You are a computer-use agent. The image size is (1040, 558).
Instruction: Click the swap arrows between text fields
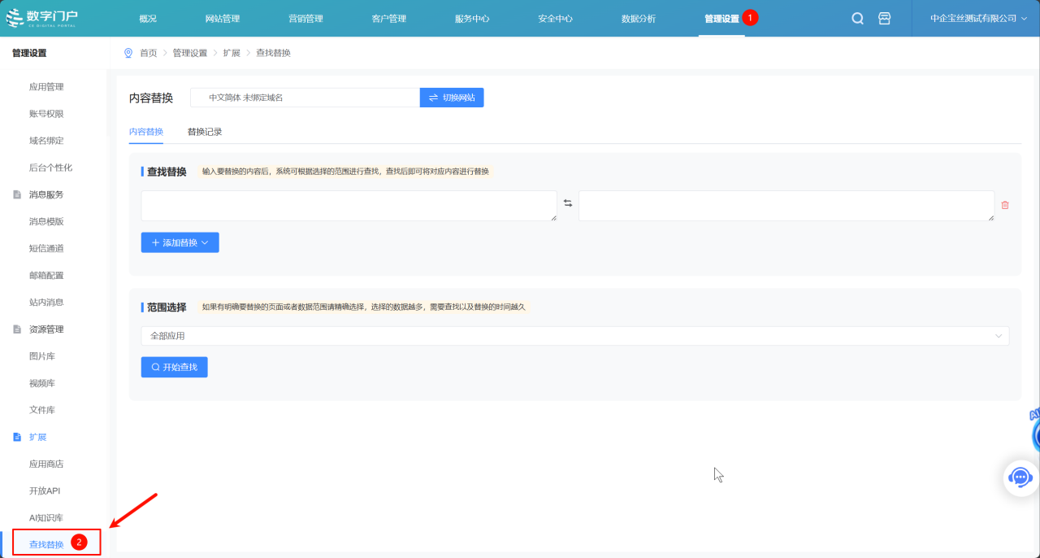[x=568, y=204]
